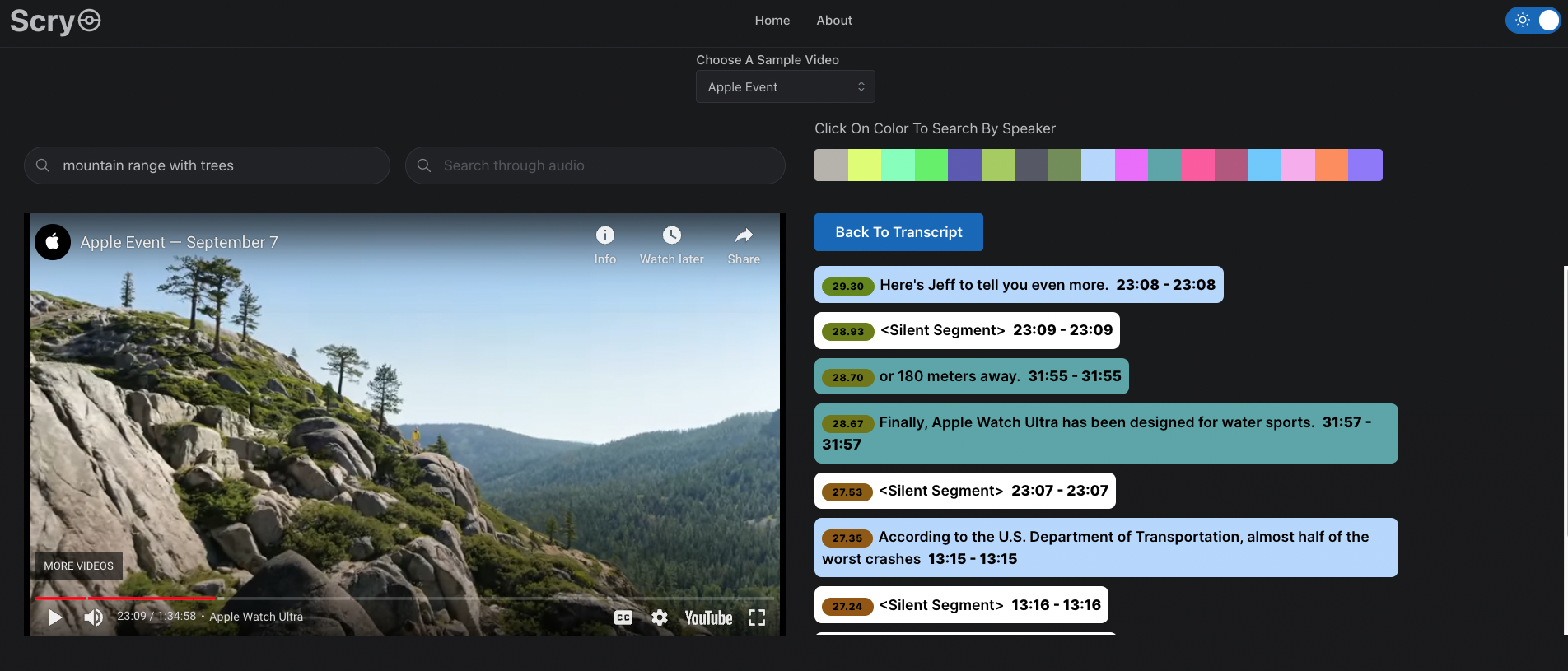
Task: Select the mint green speaker color swatch
Action: coord(898,165)
